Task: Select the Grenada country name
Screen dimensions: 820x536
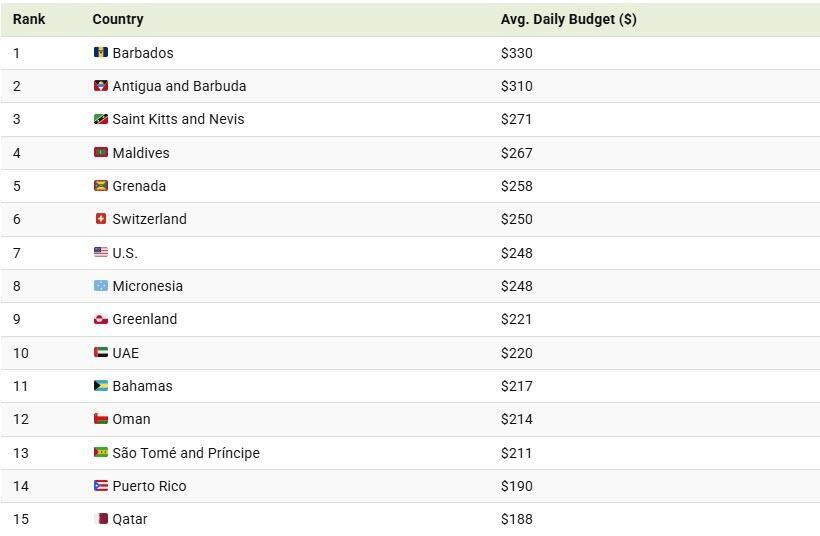Action: coord(139,186)
